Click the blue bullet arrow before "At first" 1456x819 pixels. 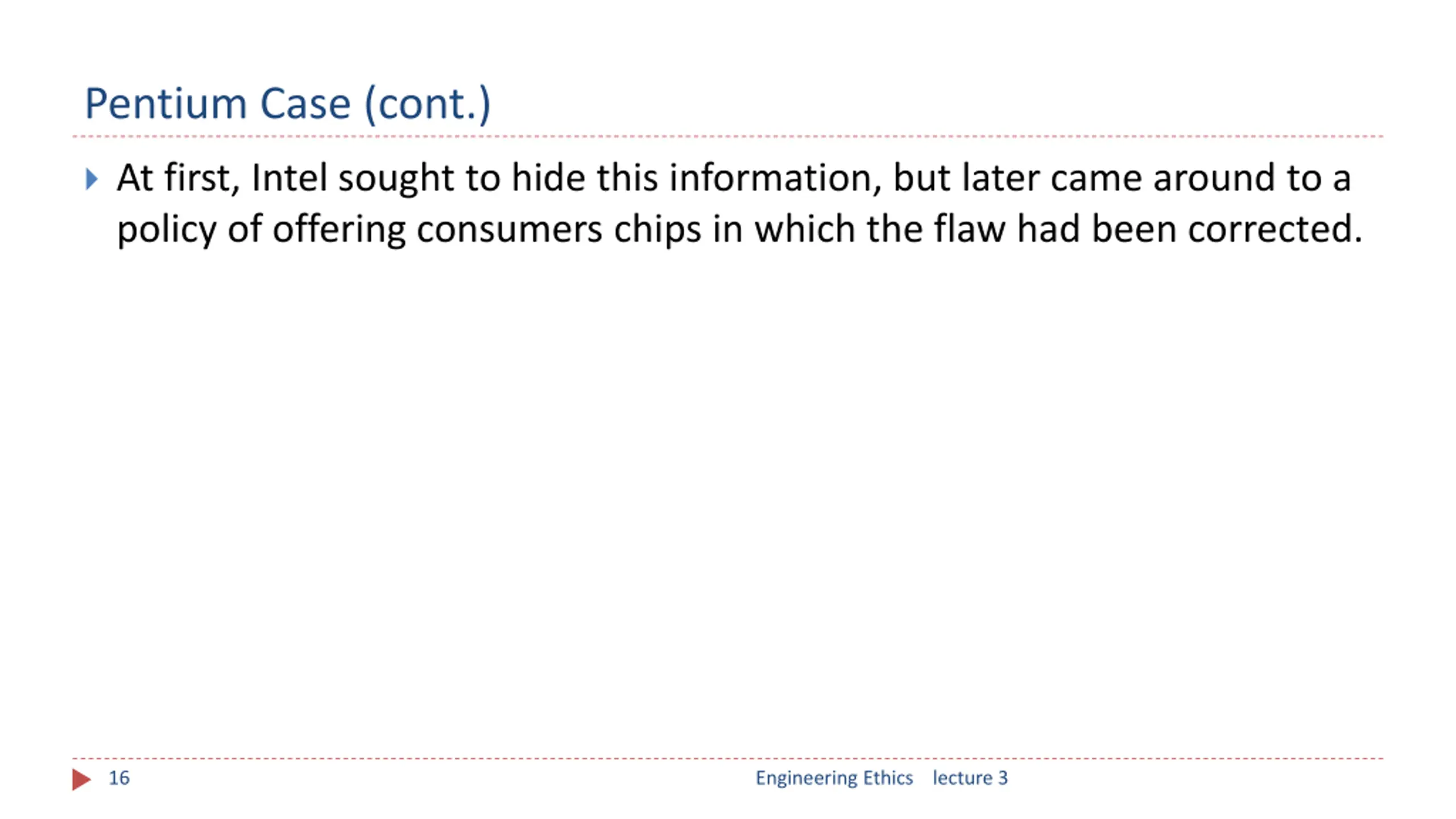(92, 179)
